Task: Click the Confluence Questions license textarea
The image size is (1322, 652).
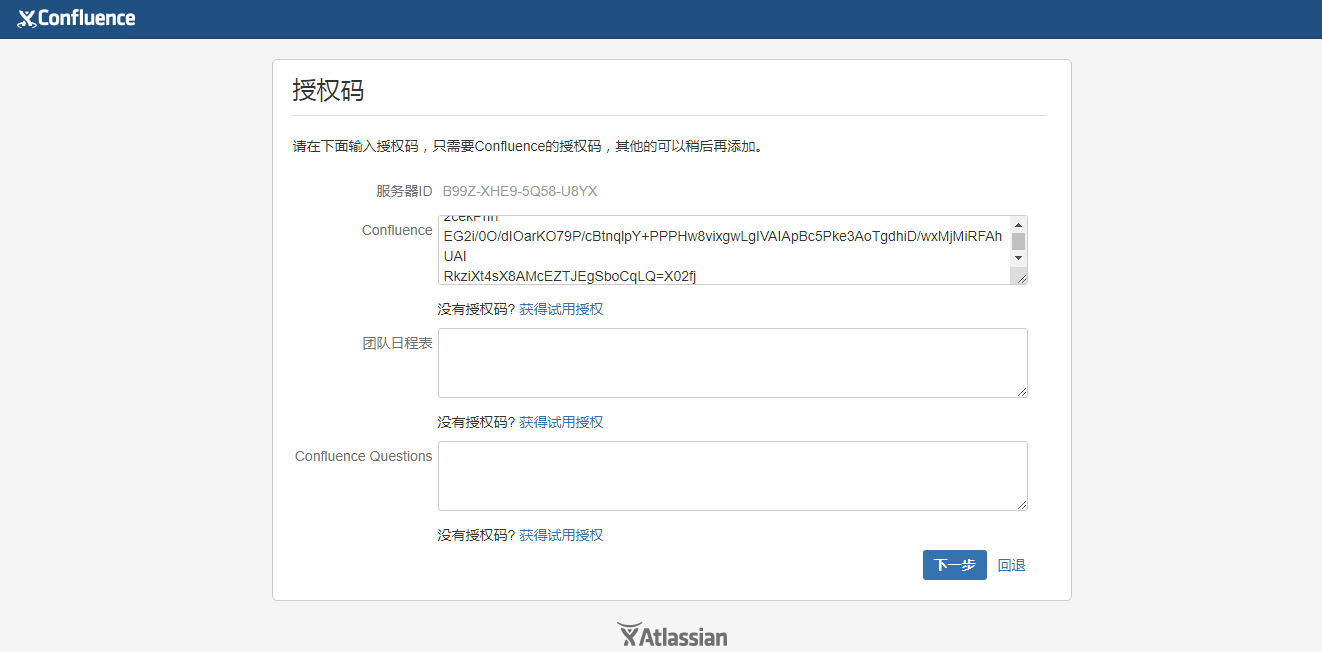Action: pos(732,476)
